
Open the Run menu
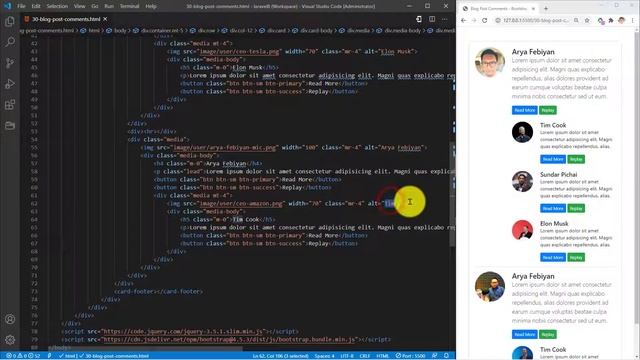tap(109, 6)
